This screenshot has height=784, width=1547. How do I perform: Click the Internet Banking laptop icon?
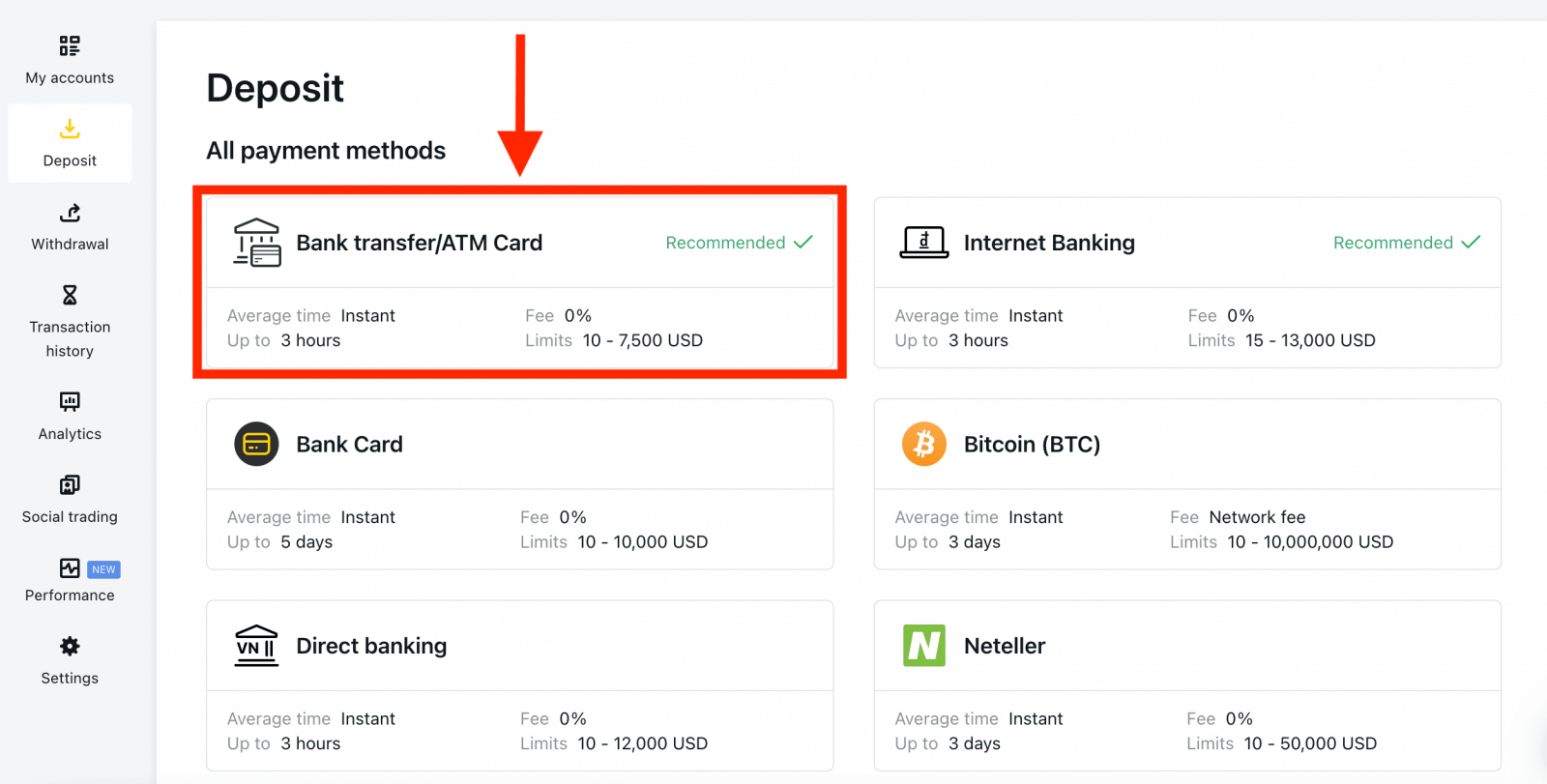[x=924, y=243]
